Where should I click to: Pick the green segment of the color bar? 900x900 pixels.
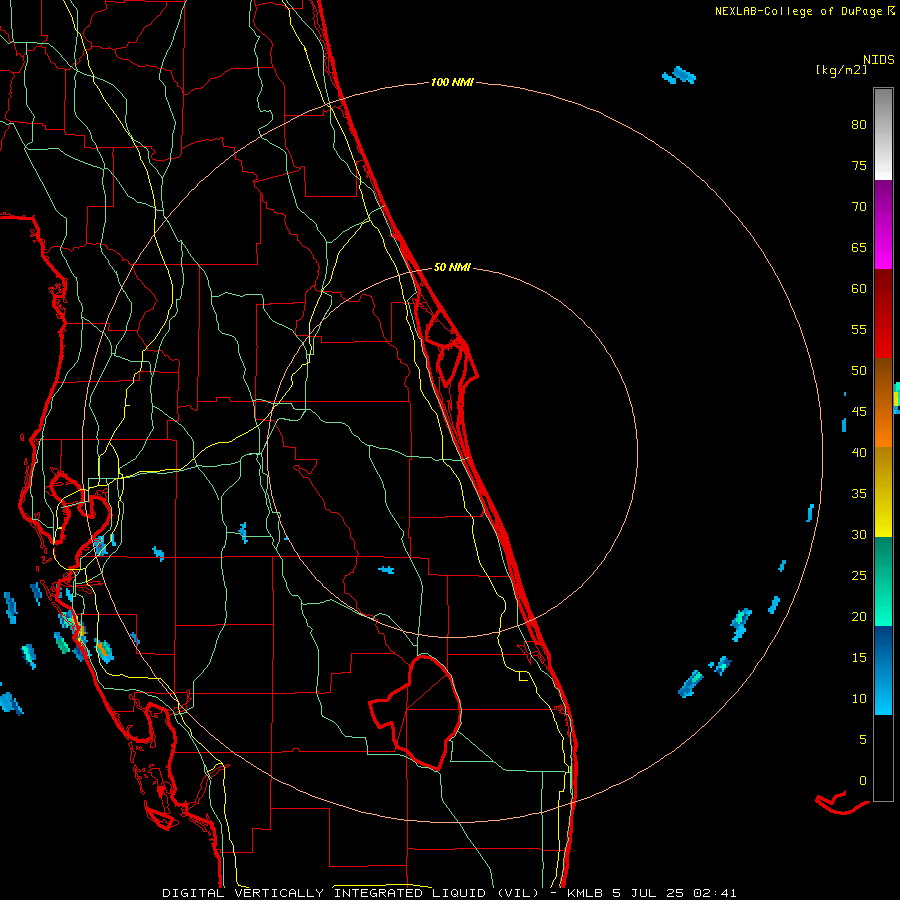click(x=883, y=581)
